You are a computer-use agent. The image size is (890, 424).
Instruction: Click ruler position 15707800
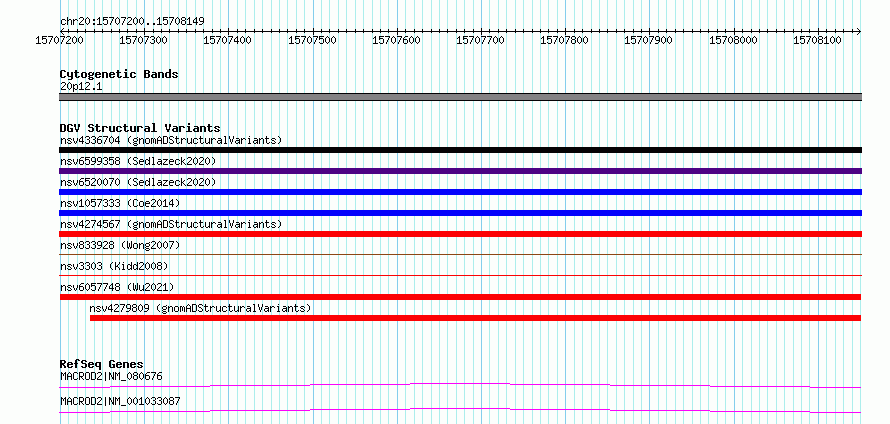[565, 40]
